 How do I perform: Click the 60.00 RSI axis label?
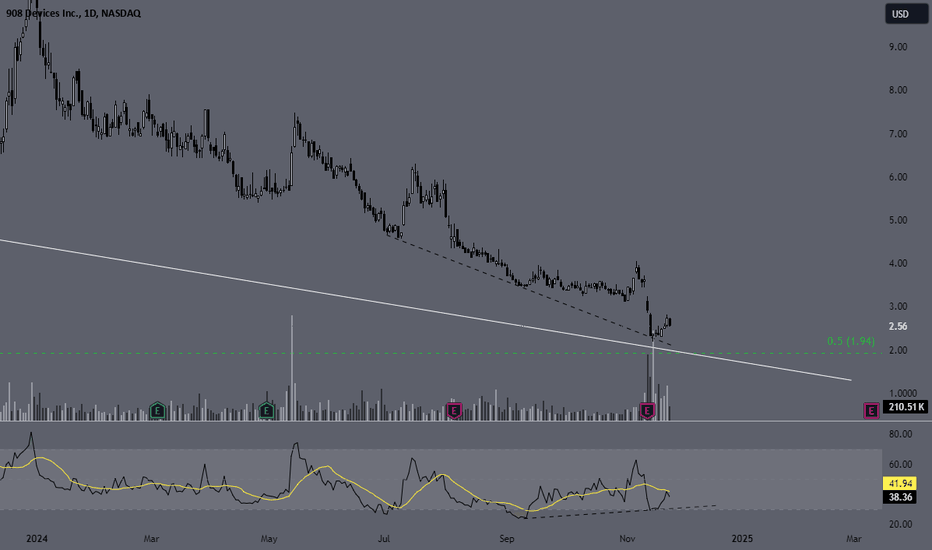click(x=900, y=464)
